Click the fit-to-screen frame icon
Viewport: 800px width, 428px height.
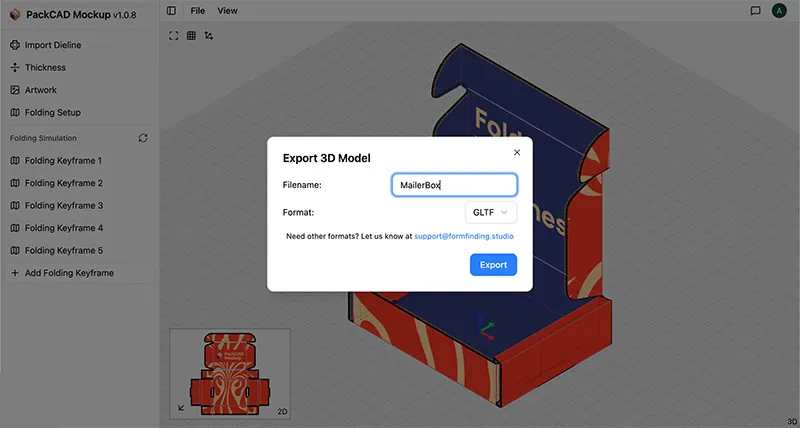pyautogui.click(x=173, y=36)
